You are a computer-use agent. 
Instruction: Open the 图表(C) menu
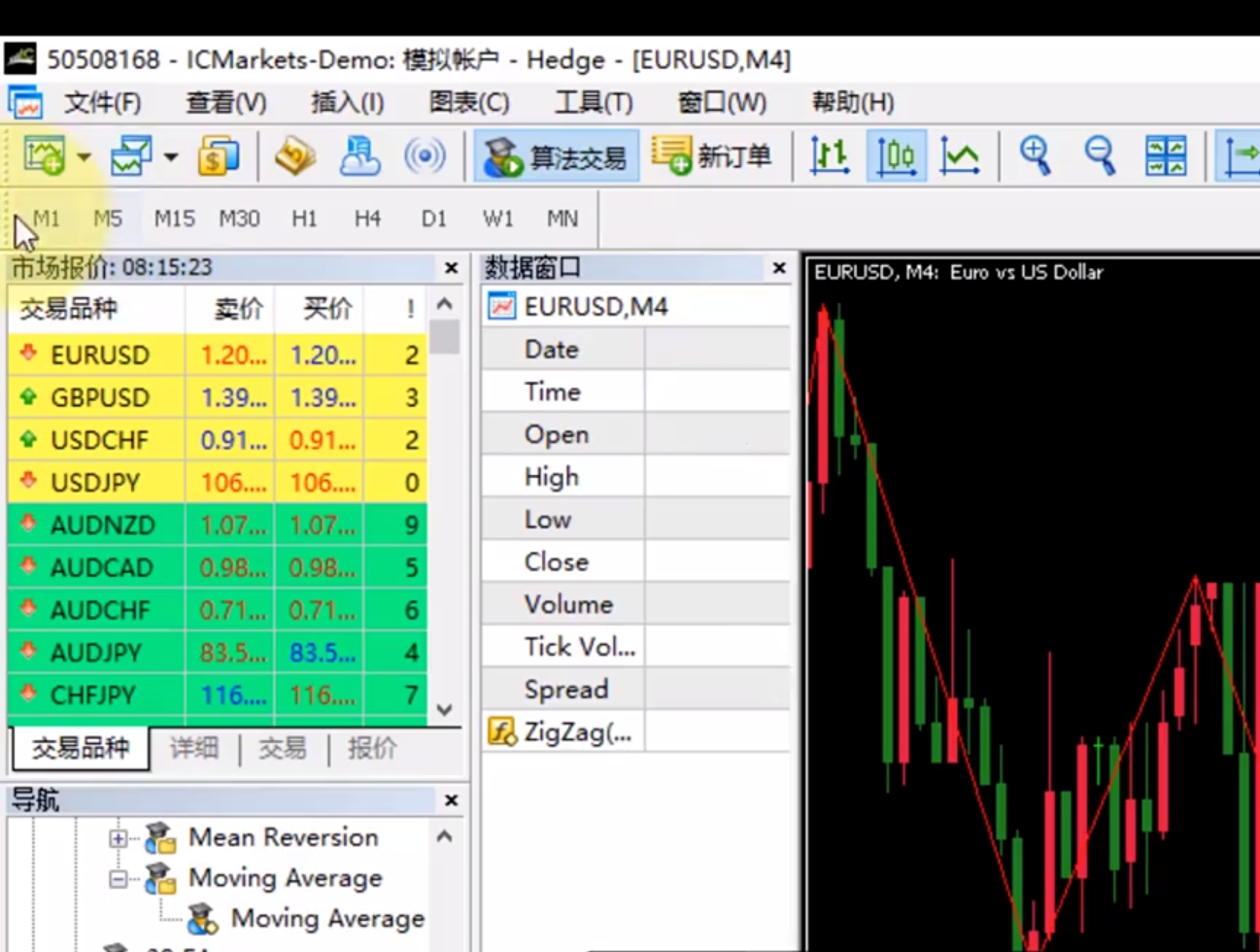point(469,103)
